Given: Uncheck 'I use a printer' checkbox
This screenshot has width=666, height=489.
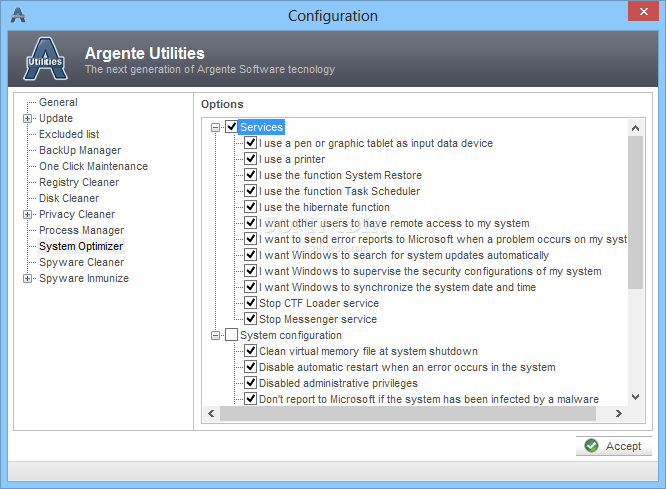Looking at the screenshot, I should (x=251, y=159).
